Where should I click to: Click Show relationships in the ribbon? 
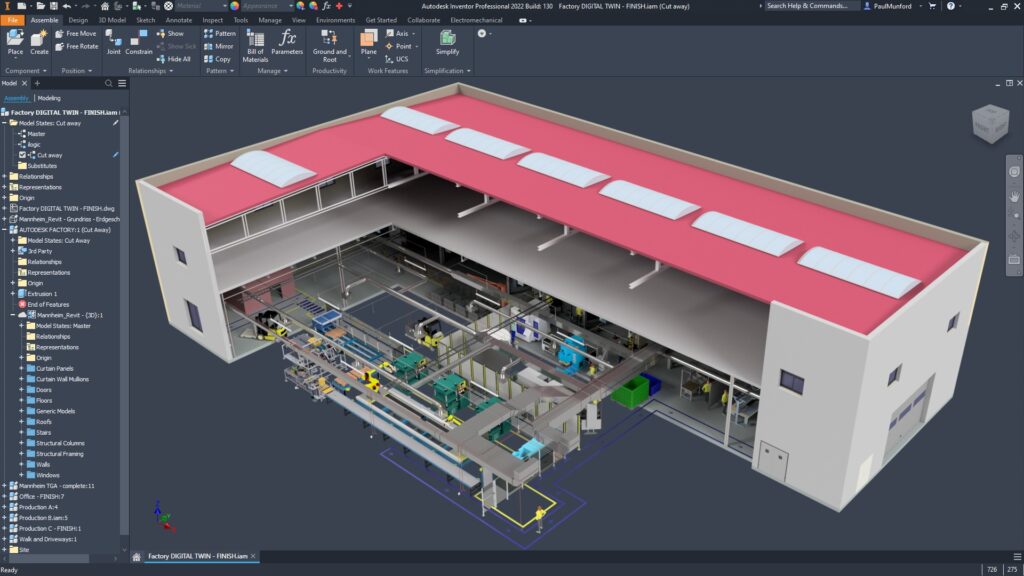(169, 33)
